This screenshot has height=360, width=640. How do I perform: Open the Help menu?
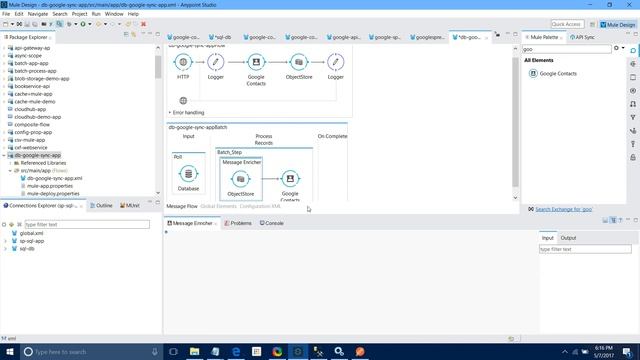pyautogui.click(x=133, y=14)
